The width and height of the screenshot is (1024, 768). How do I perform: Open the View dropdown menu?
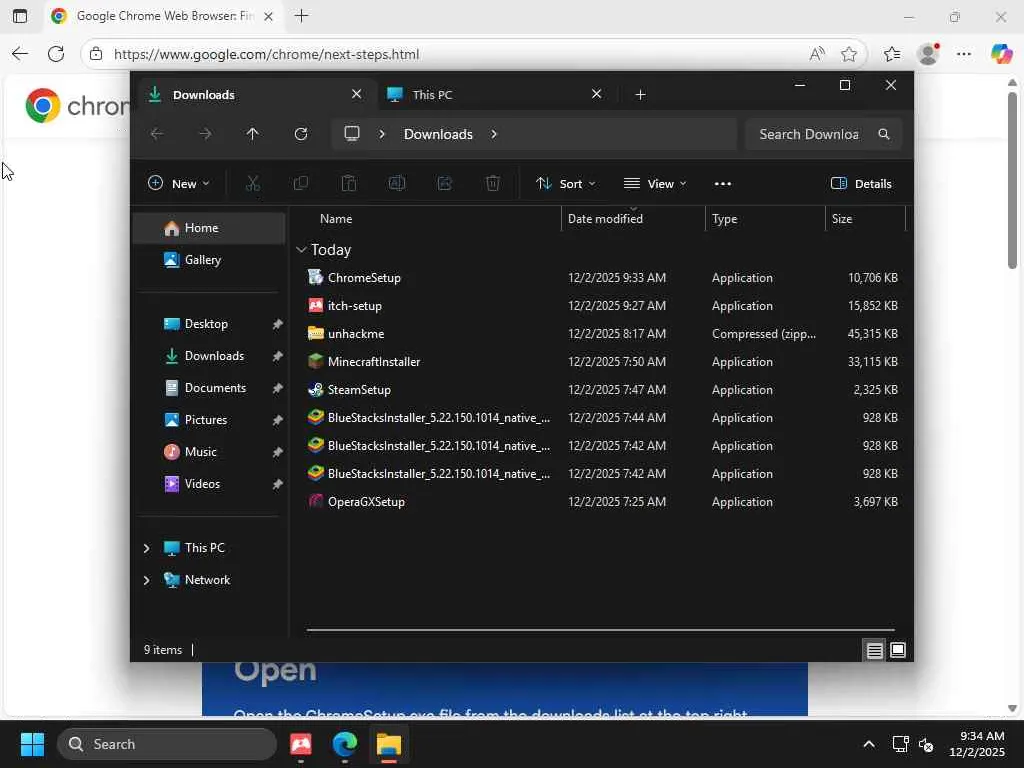tap(655, 184)
